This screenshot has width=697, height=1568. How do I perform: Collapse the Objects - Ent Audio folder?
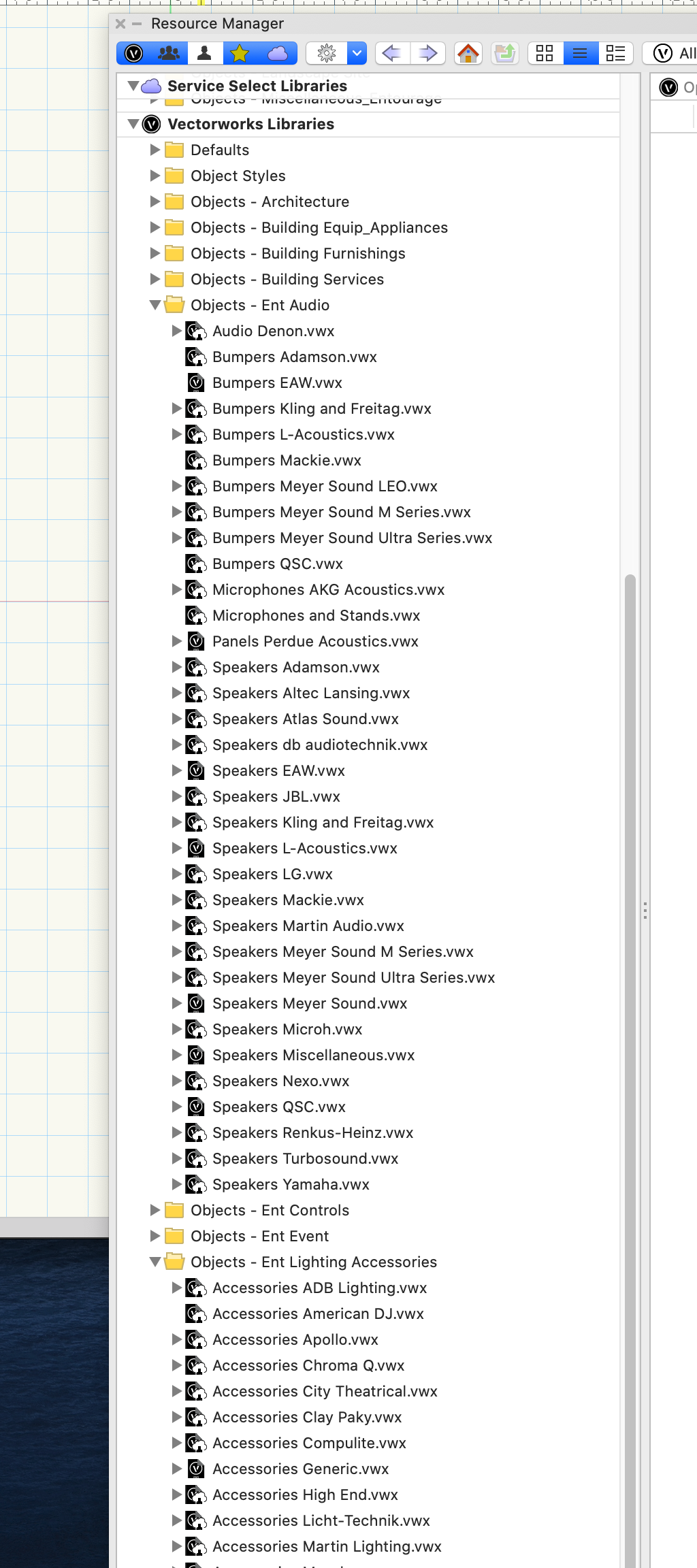pyautogui.click(x=155, y=306)
